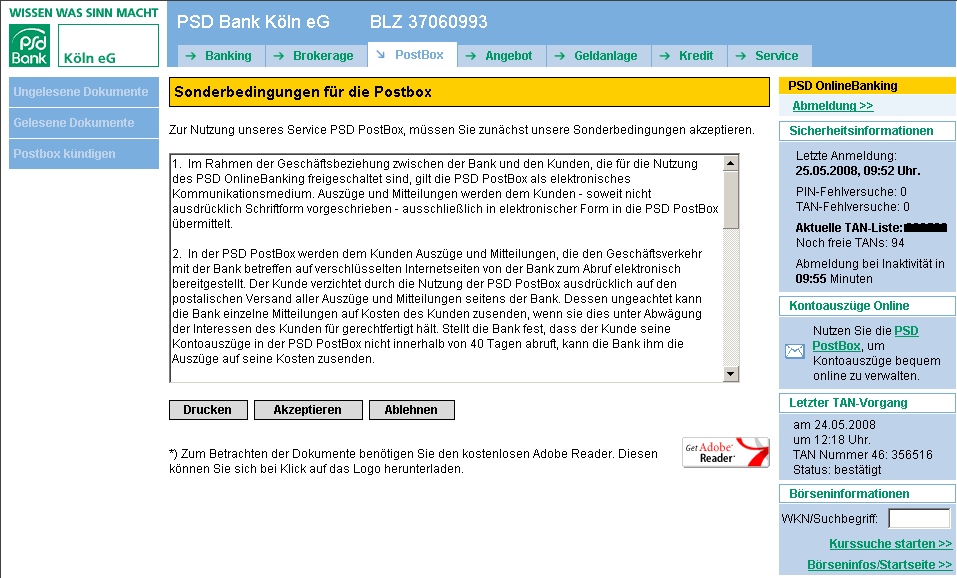This screenshot has width=957, height=578.
Task: Click the PSD OnlineBanking header
Action: pyautogui.click(x=867, y=85)
